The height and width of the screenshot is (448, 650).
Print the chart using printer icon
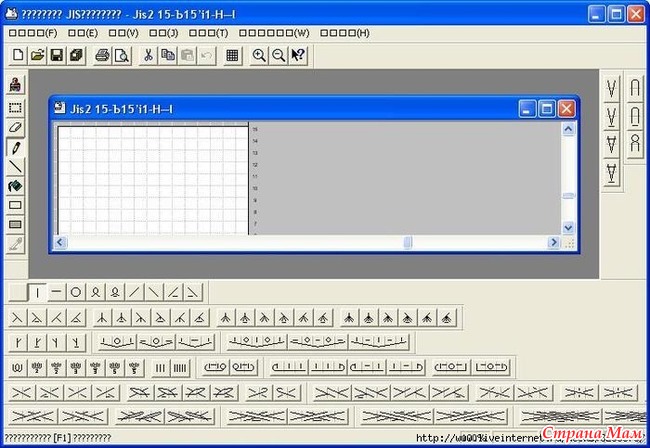click(x=102, y=55)
